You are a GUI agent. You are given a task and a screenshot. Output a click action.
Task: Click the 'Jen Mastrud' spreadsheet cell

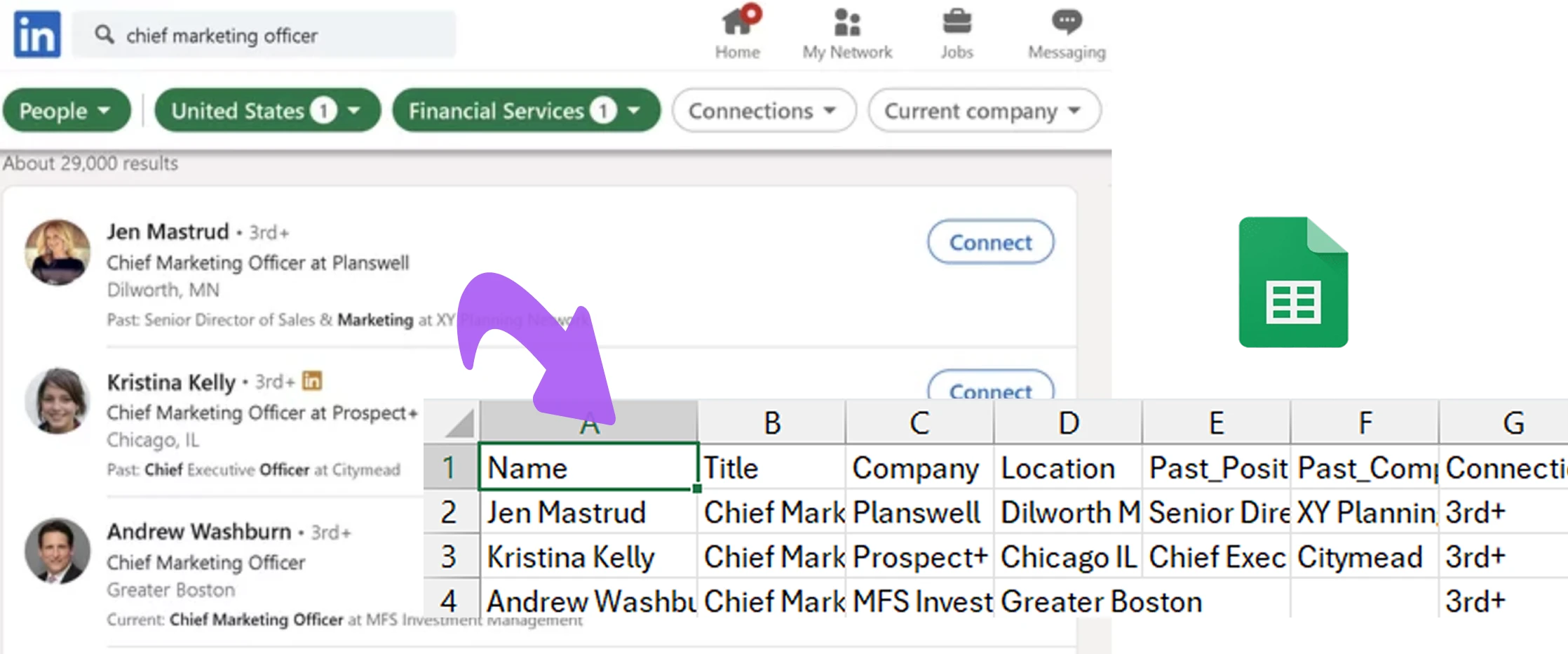[x=588, y=512]
